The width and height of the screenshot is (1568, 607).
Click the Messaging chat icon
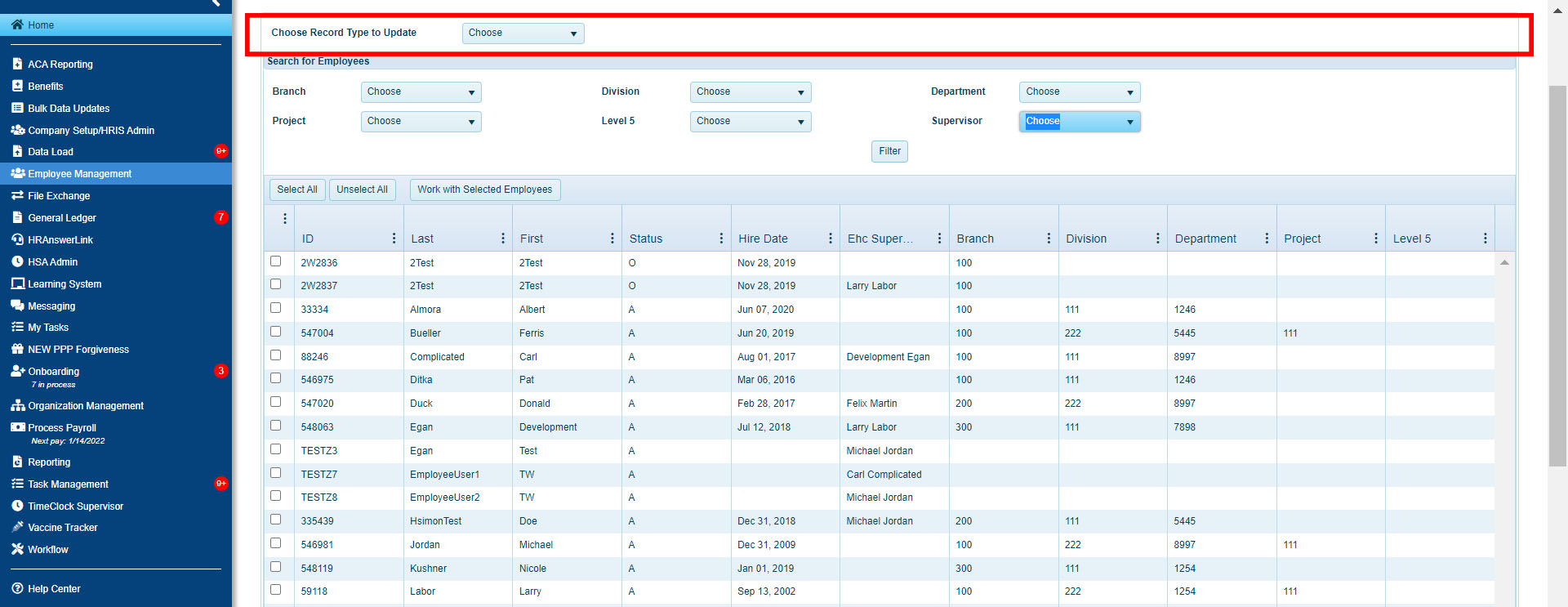17,306
